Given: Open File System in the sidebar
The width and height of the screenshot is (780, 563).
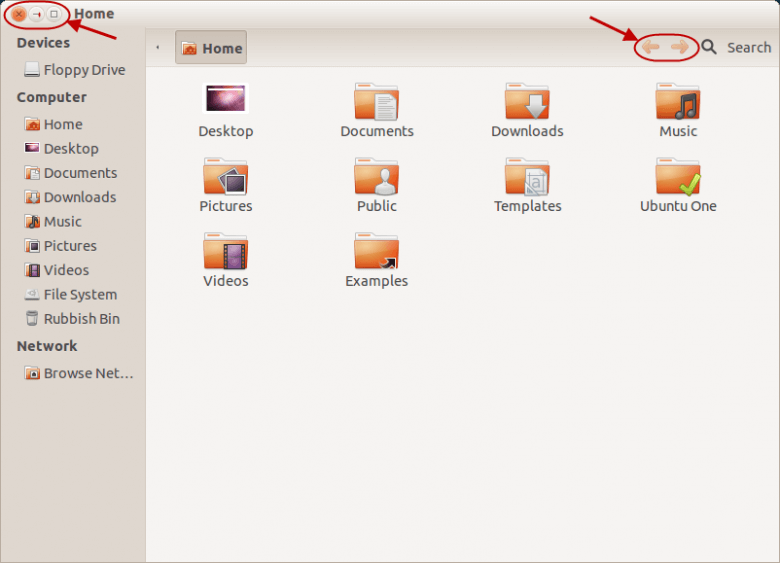Looking at the screenshot, I should pos(71,294).
